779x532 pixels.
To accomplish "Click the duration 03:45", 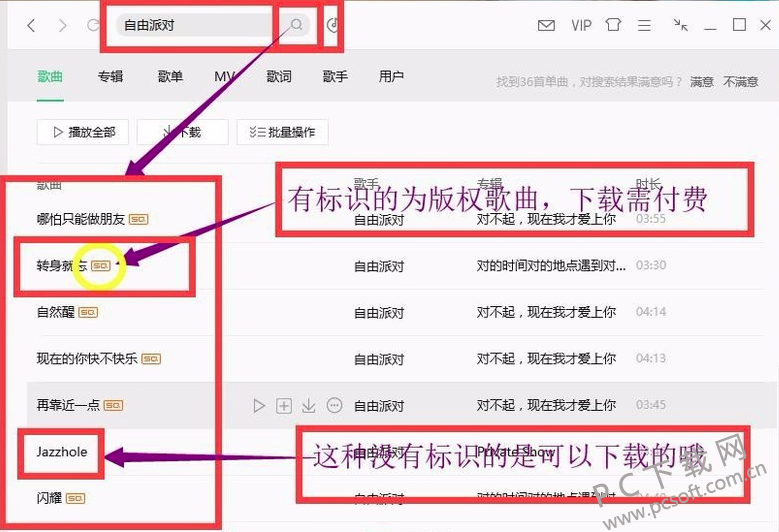I will [x=651, y=405].
